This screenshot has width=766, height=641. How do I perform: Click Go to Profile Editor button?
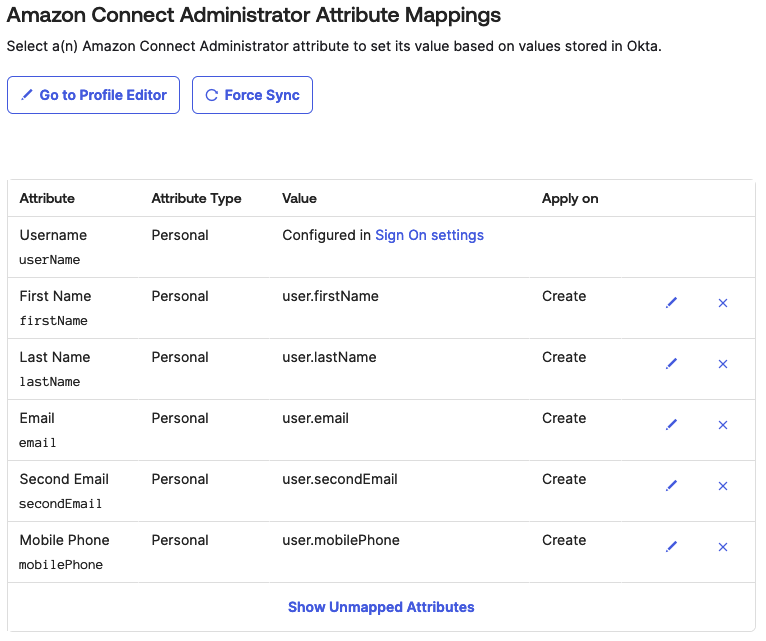pos(94,95)
